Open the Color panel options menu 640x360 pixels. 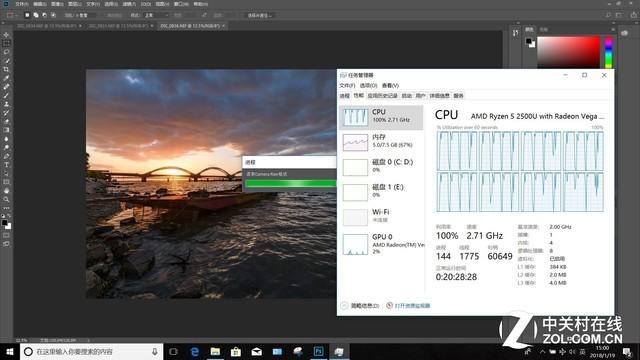613,29
